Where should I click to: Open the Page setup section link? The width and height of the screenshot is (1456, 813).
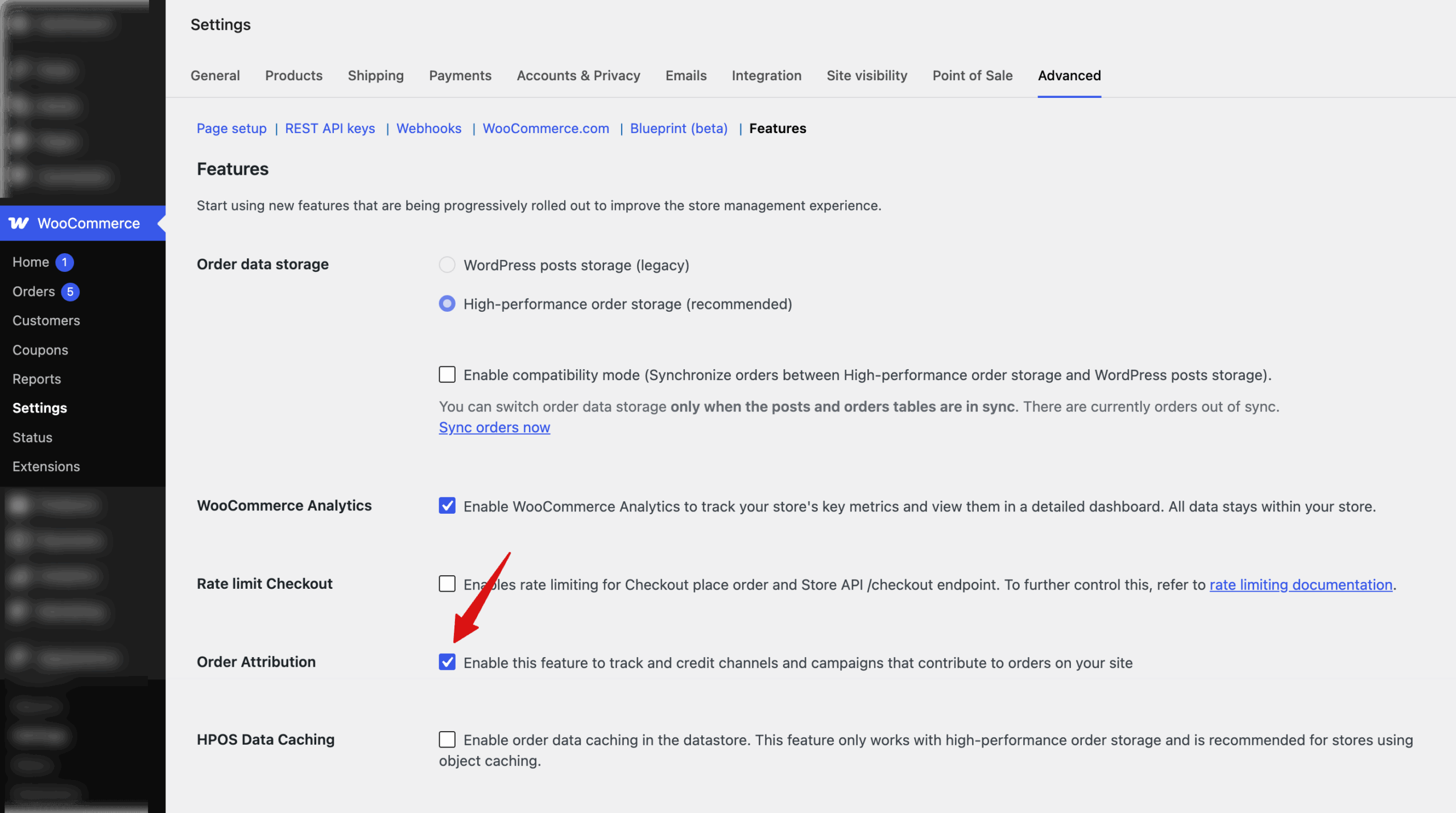(231, 128)
